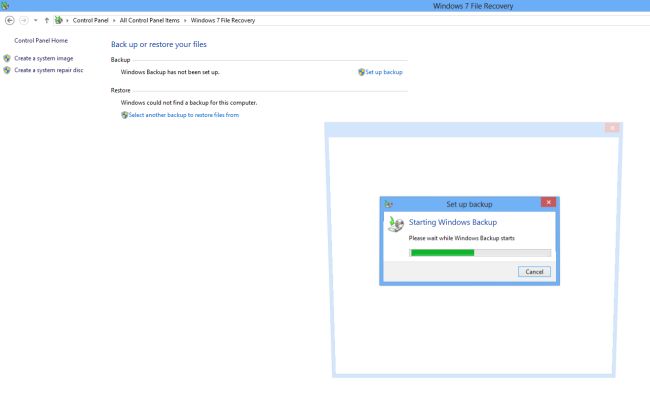Close the Set up backup dialog
The height and width of the screenshot is (396, 650).
[x=548, y=202]
